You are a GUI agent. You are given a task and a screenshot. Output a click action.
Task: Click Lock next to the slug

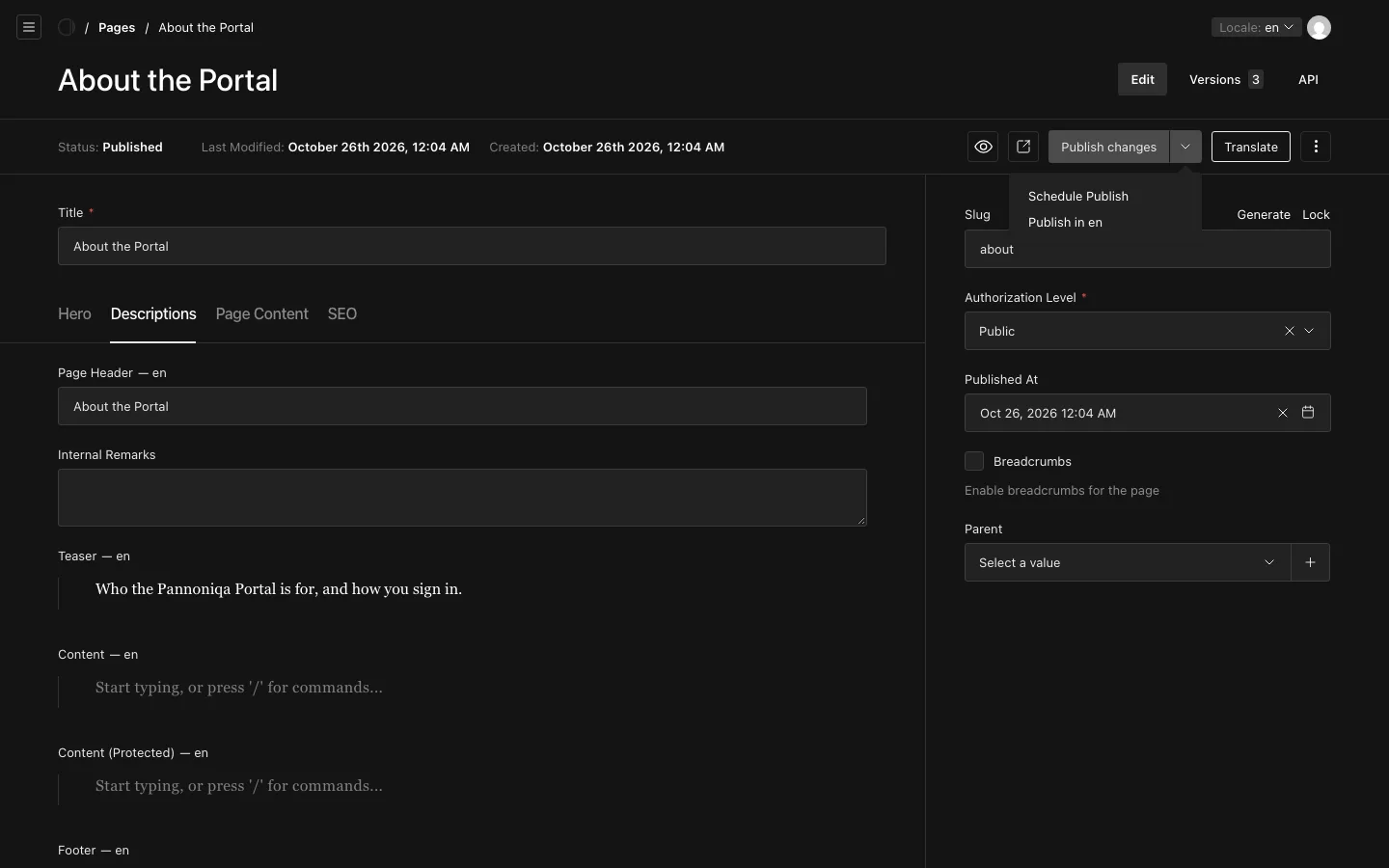point(1316,214)
